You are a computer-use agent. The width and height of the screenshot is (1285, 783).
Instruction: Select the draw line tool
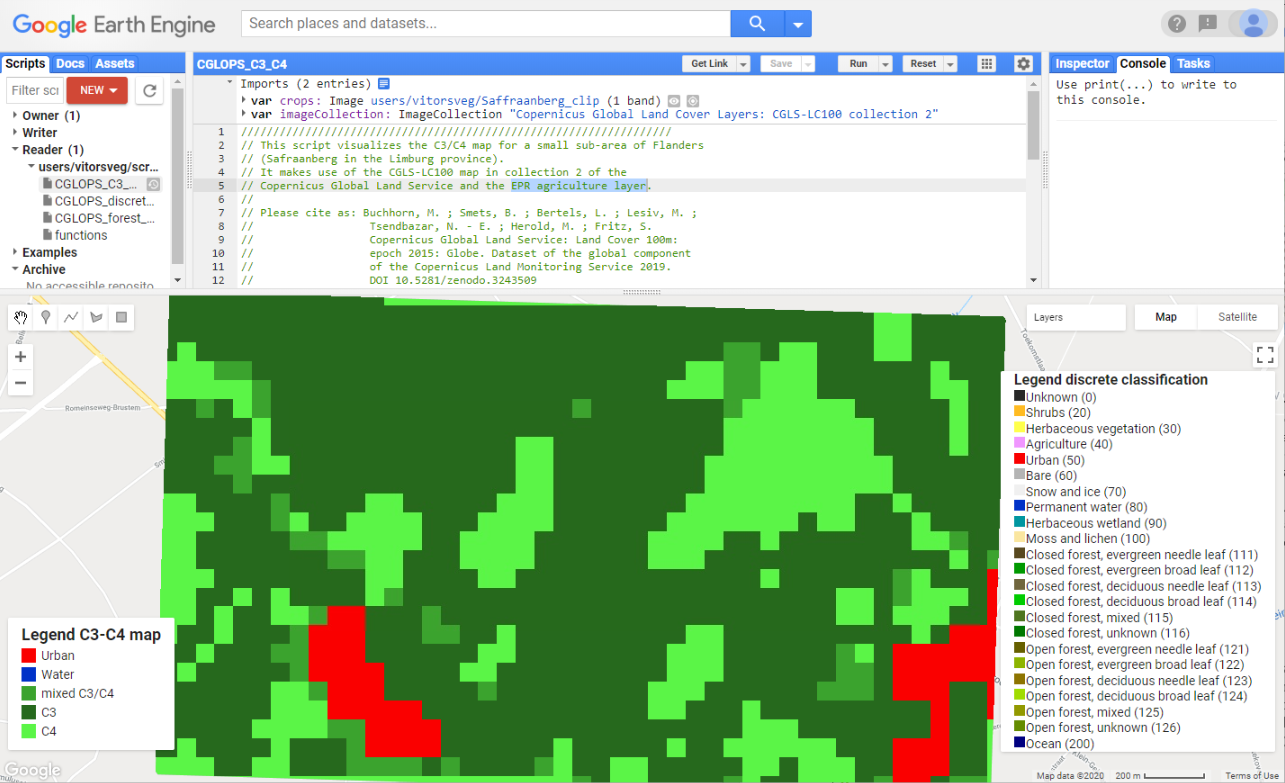click(71, 318)
